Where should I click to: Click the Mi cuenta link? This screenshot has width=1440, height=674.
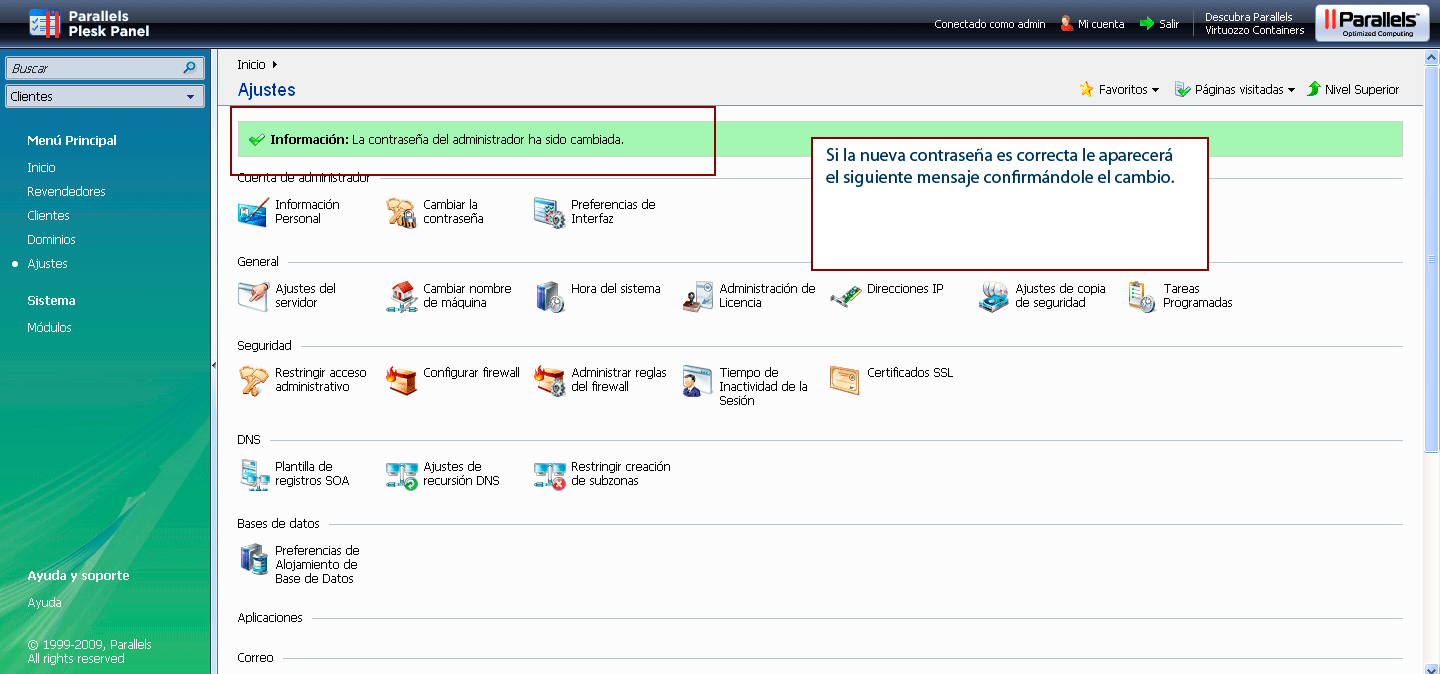[x=1101, y=24]
